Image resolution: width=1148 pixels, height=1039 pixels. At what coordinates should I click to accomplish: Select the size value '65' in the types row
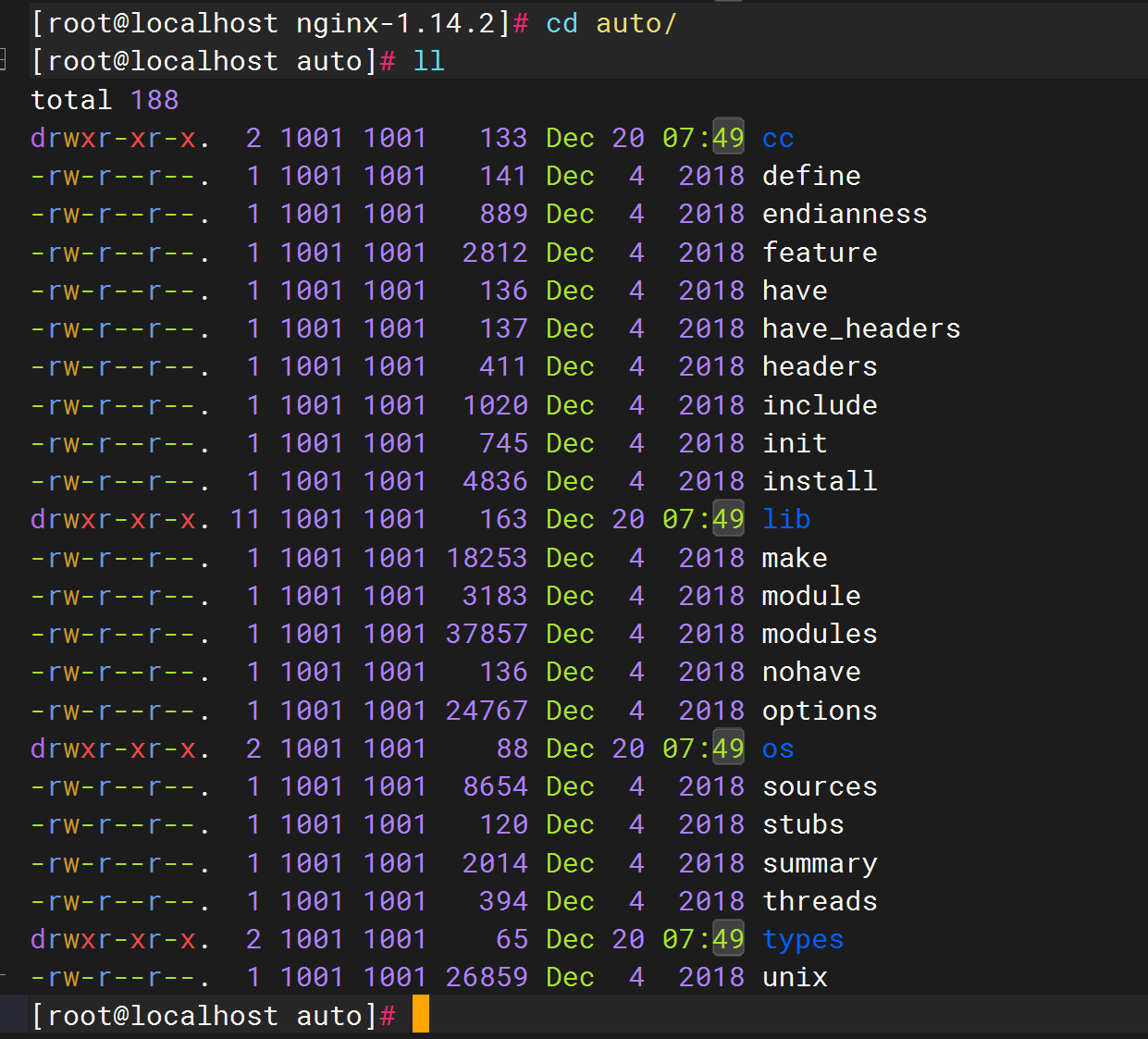[512, 939]
